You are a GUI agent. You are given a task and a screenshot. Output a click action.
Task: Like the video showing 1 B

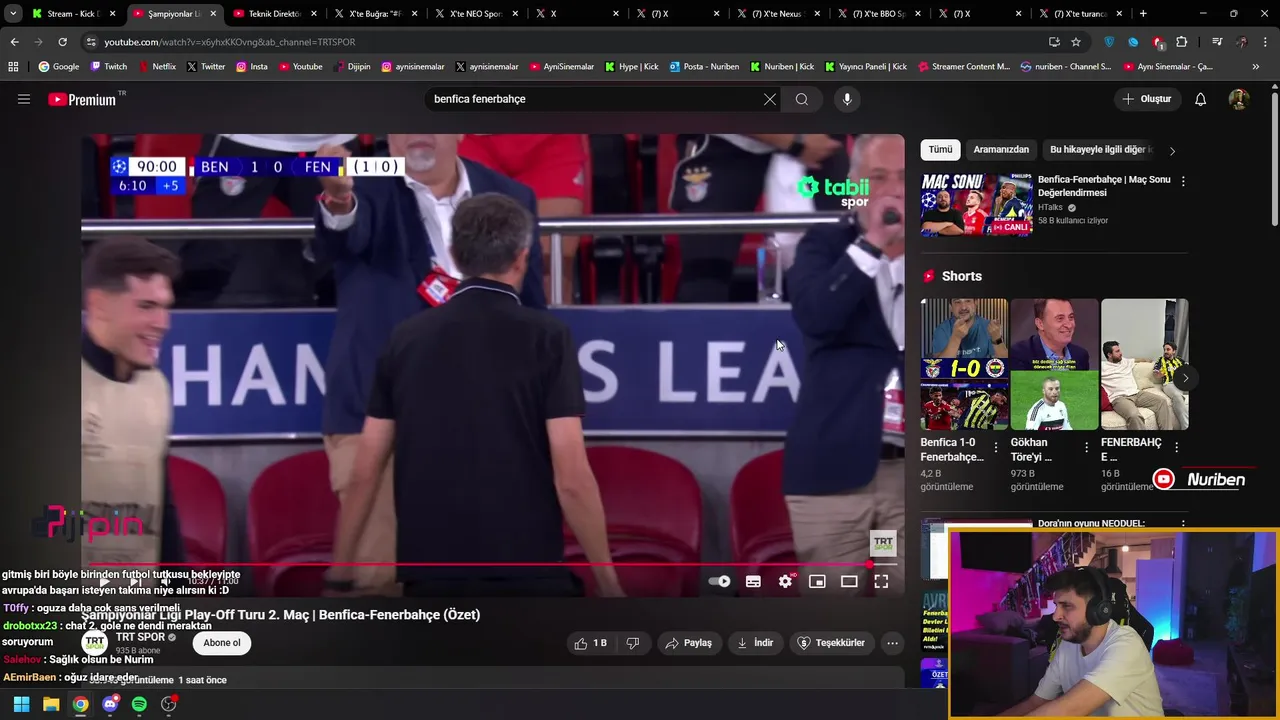click(591, 643)
